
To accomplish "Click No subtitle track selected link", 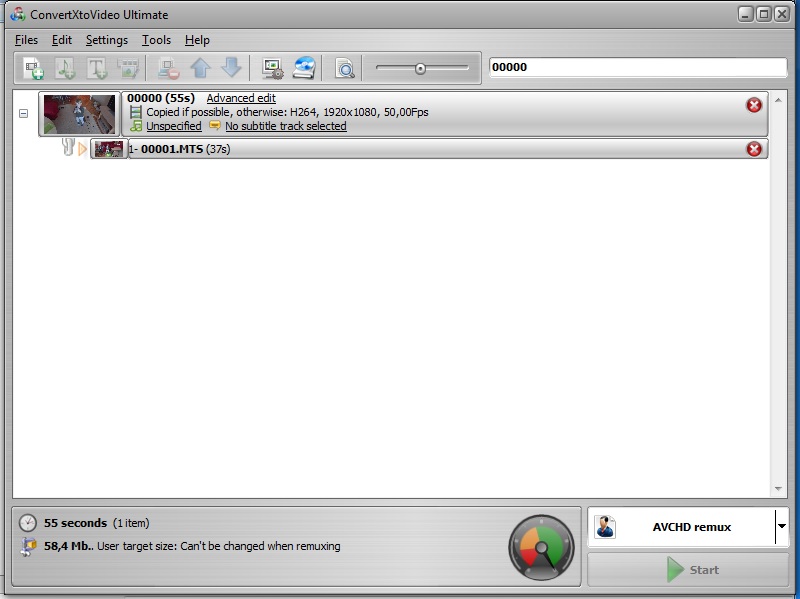I will click(286, 126).
